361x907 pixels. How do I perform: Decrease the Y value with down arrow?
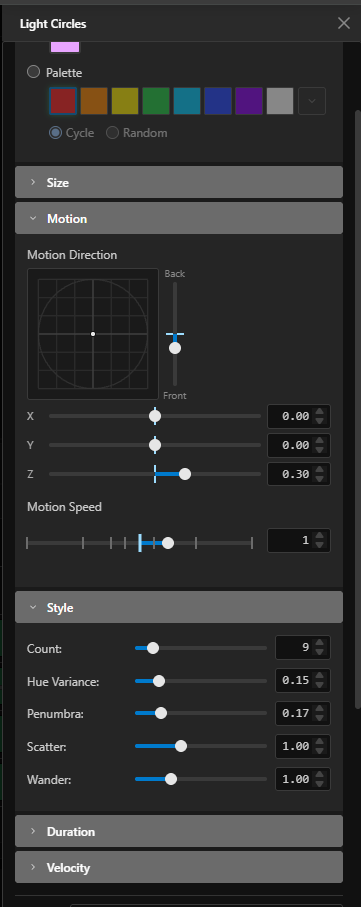tap(319, 450)
